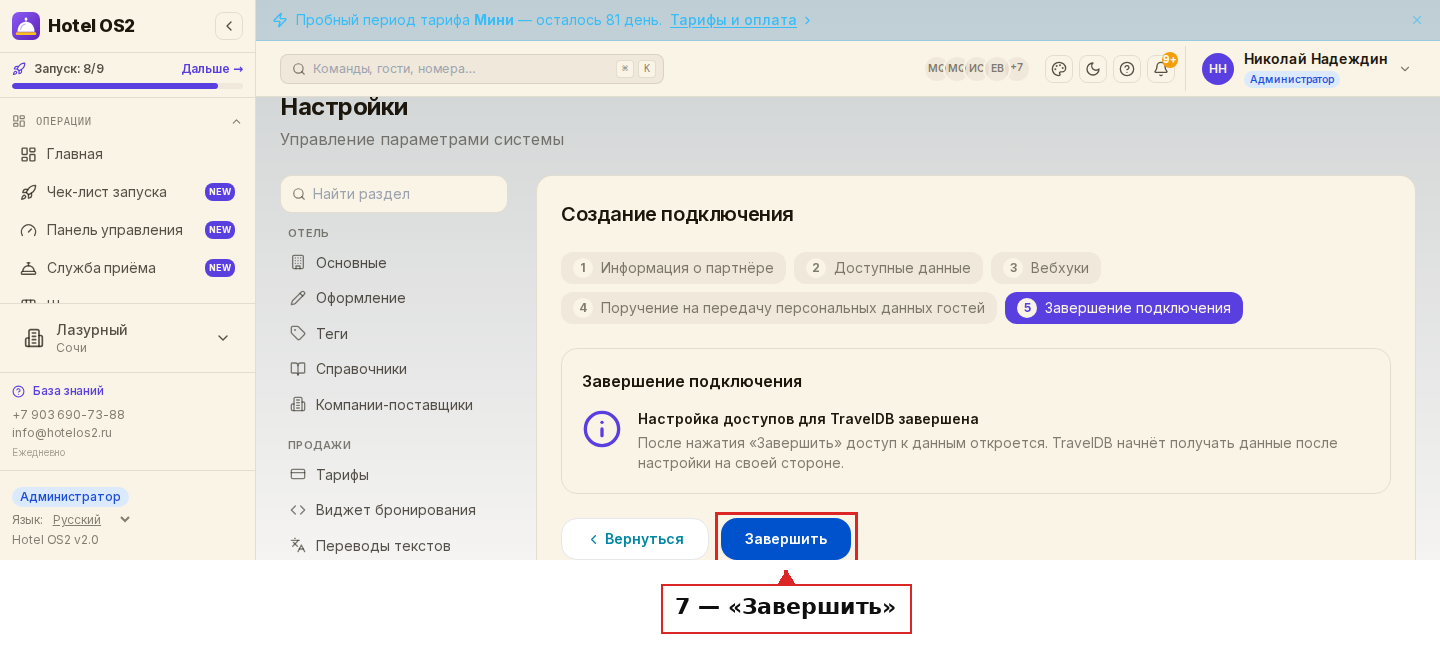The image size is (1440, 657).
Task: Open the color theme palette icon
Action: [x=1059, y=69]
